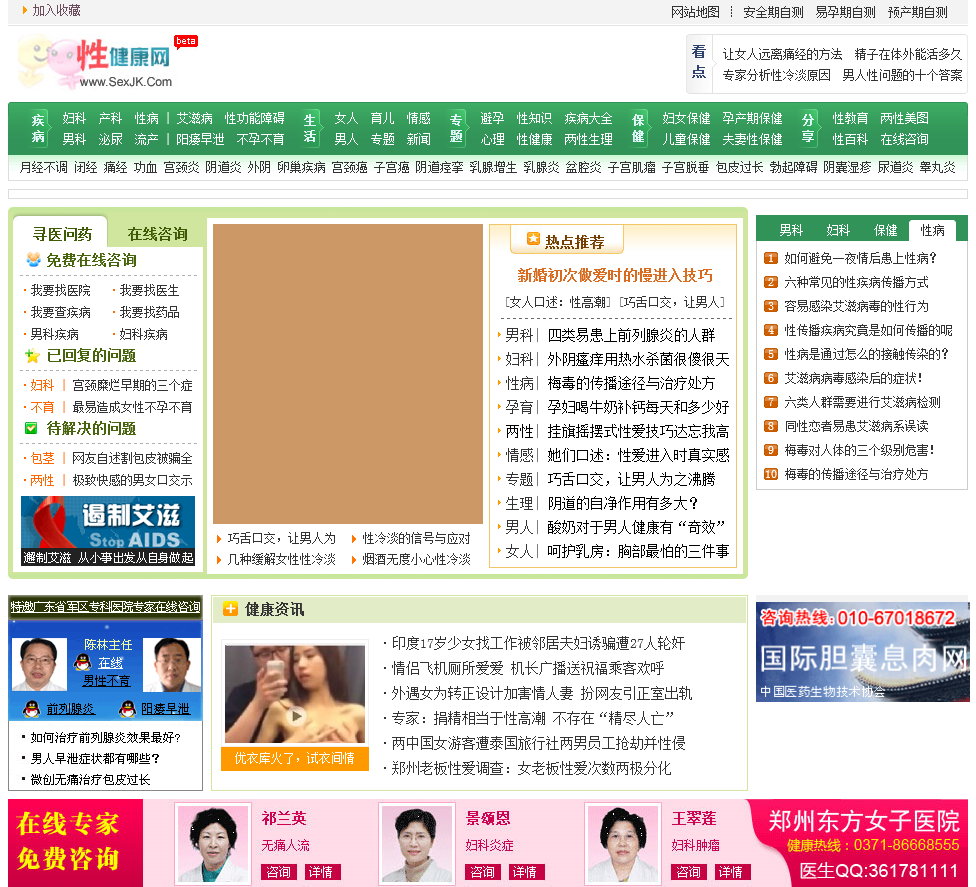Image resolution: width=976 pixels, height=887 pixels.
Task: Open 如何避免一夜情后患上性病? article
Action: click(860, 258)
